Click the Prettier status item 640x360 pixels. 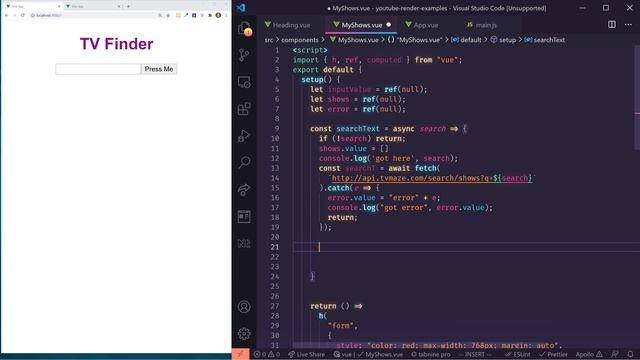[x=553, y=354]
